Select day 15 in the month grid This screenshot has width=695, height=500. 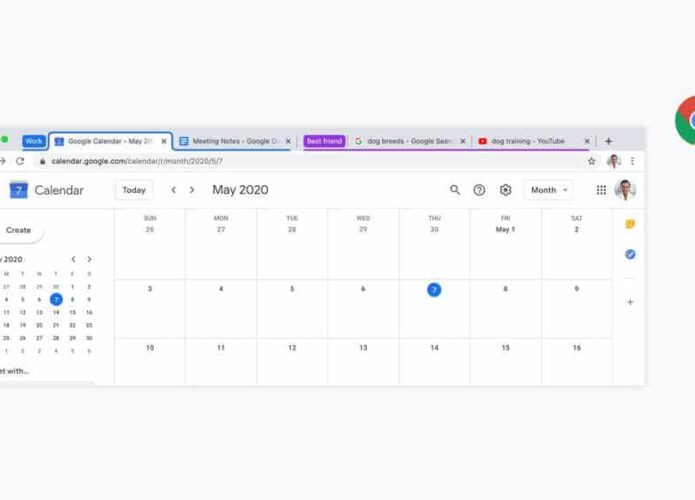505,348
